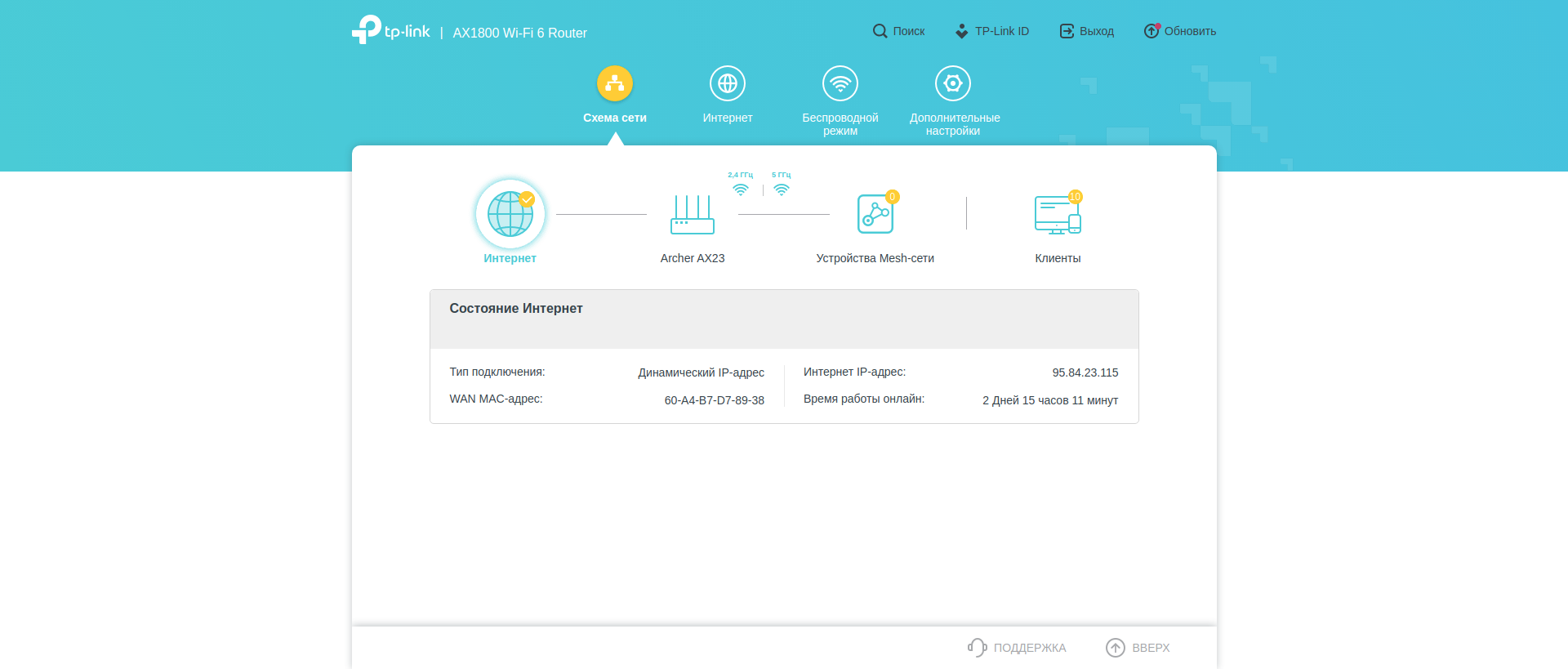The image size is (1568, 669).
Task: Open the Интернет globe tab icon
Action: pos(728,83)
